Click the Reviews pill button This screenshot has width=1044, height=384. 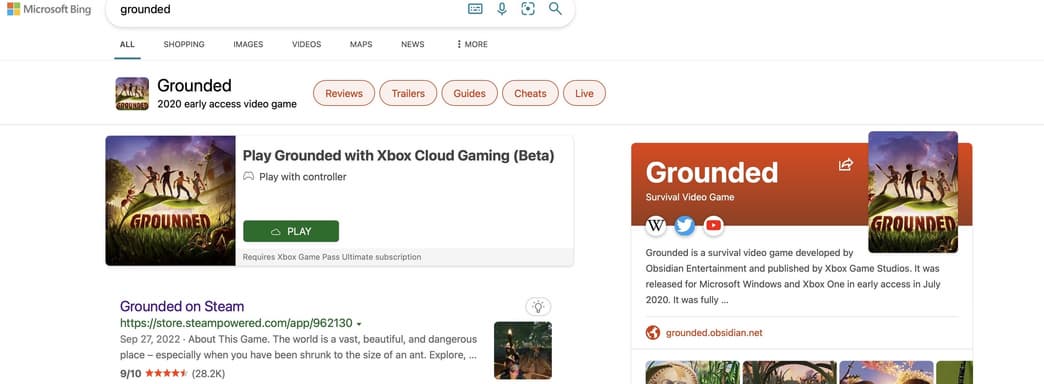(x=344, y=93)
